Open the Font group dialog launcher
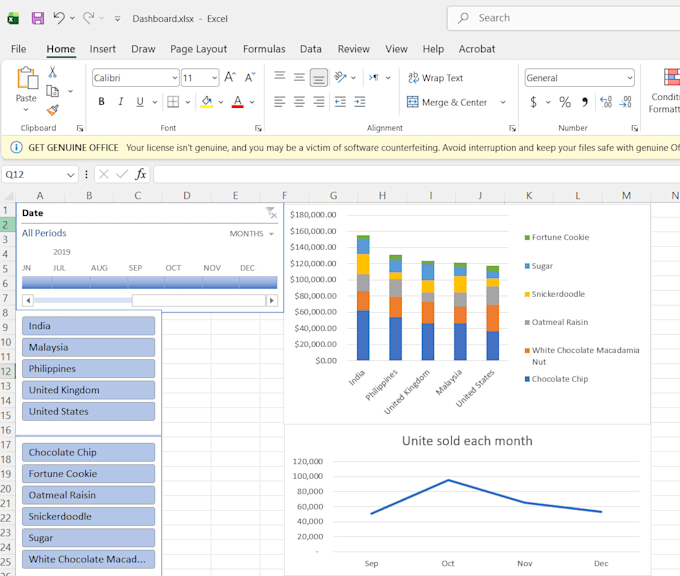The width and height of the screenshot is (680, 576). point(258,128)
